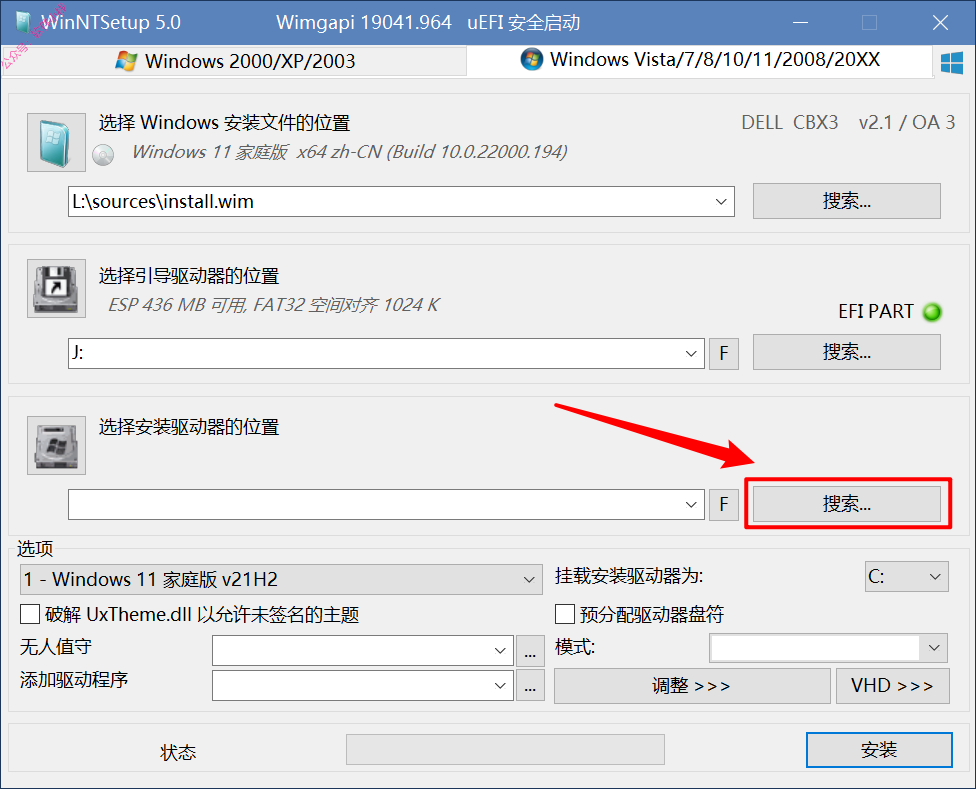Click the status progress bar
The width and height of the screenshot is (976, 789).
(x=505, y=749)
